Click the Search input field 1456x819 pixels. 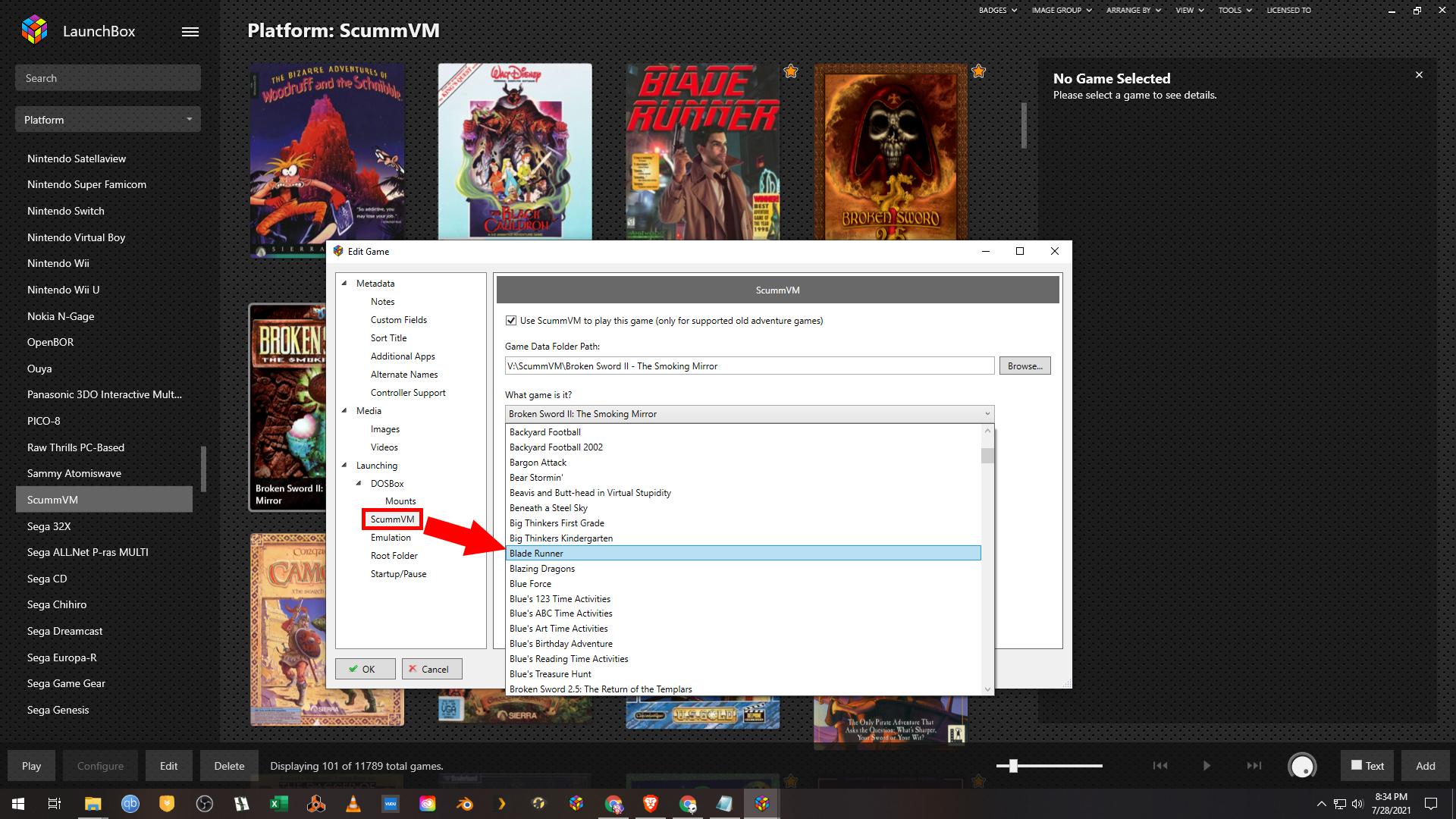pyautogui.click(x=108, y=78)
